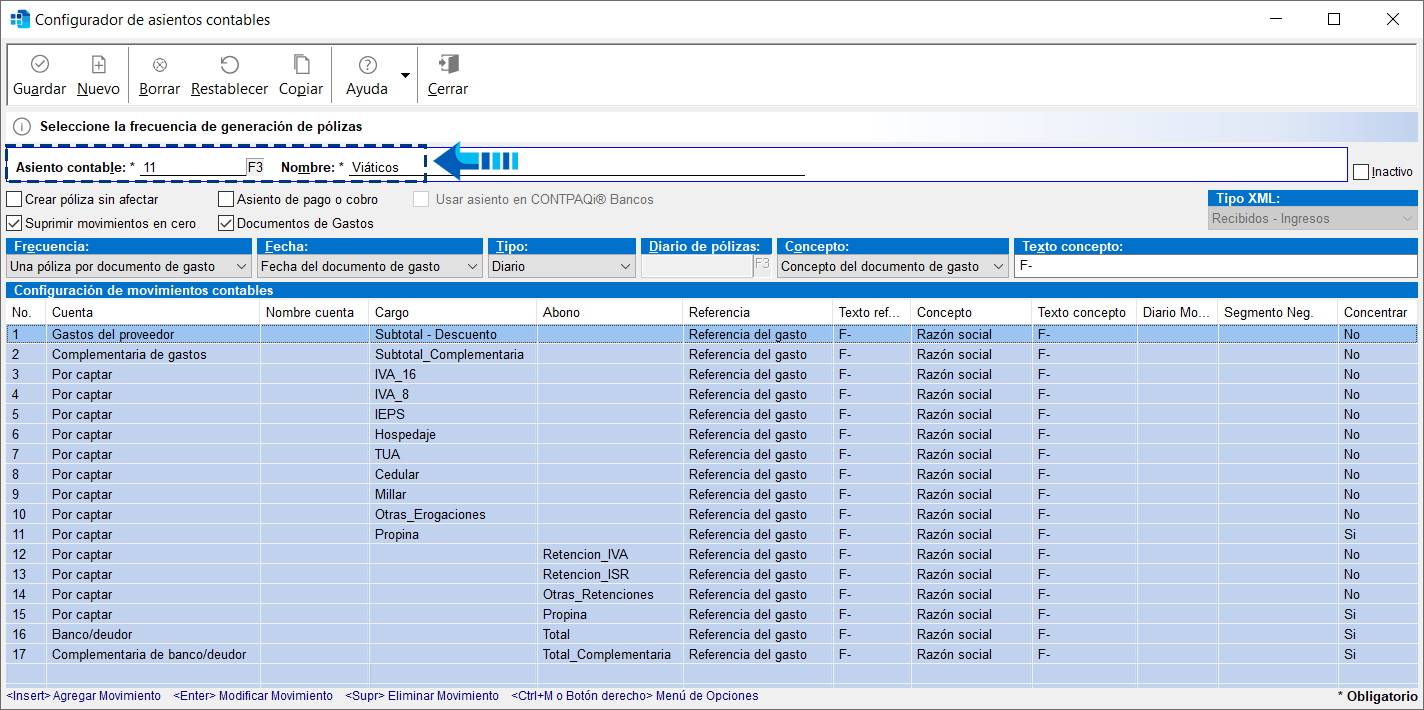
Task: Uncheck Suprimir movimientos en cero
Action: click(14, 223)
